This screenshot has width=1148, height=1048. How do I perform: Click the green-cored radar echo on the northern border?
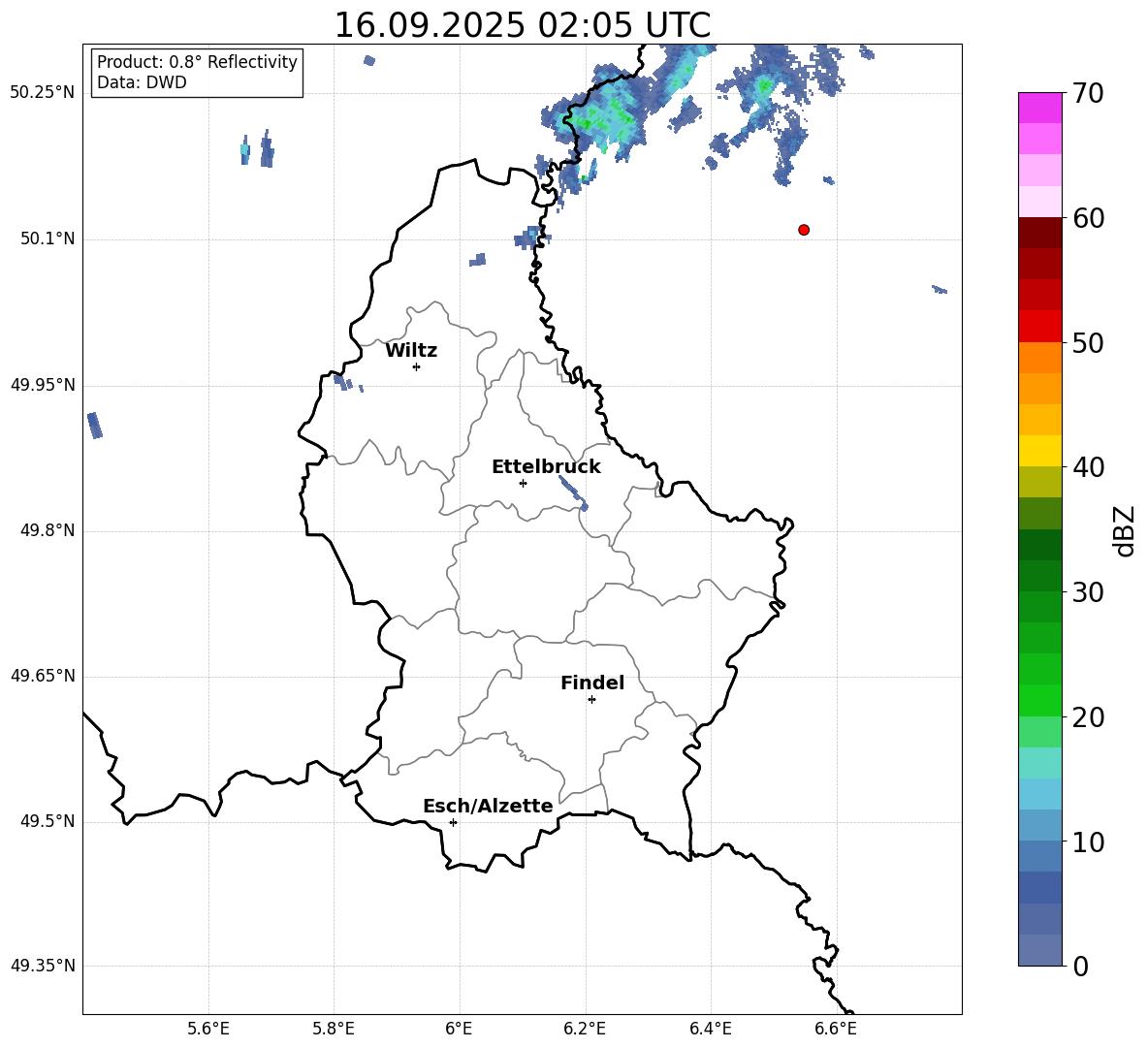(x=596, y=115)
